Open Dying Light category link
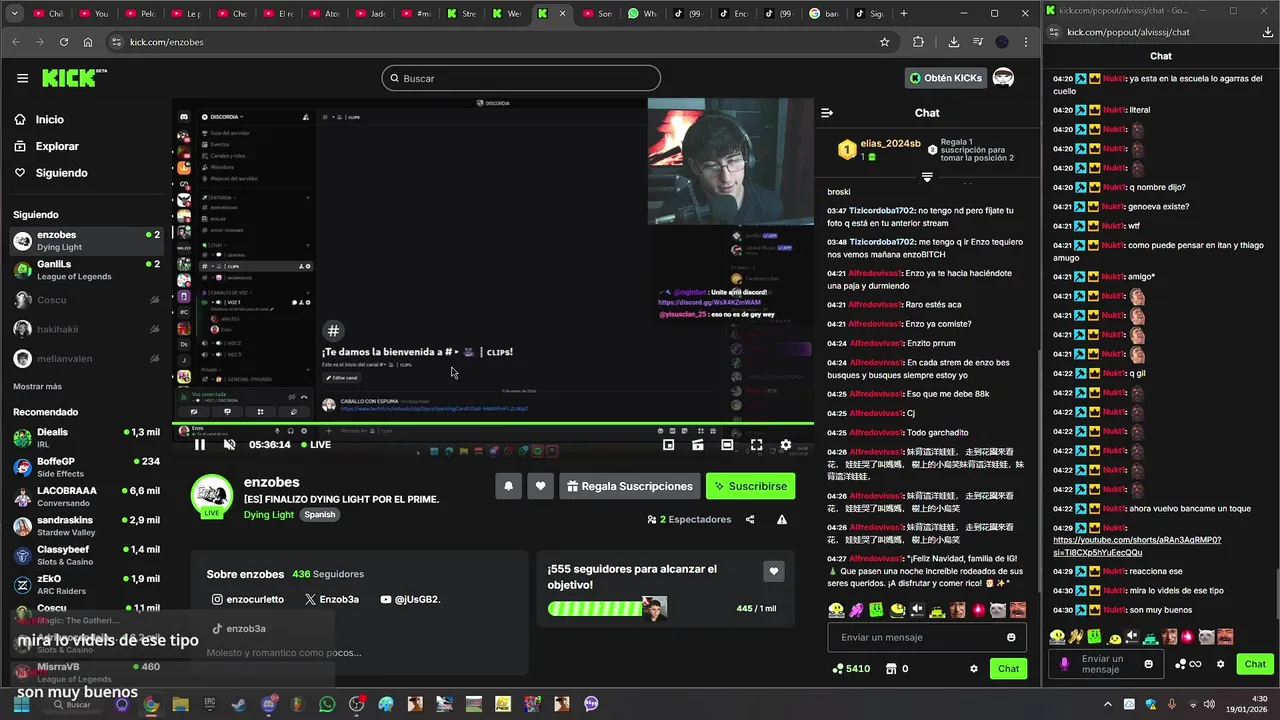1280x720 pixels. [269, 515]
